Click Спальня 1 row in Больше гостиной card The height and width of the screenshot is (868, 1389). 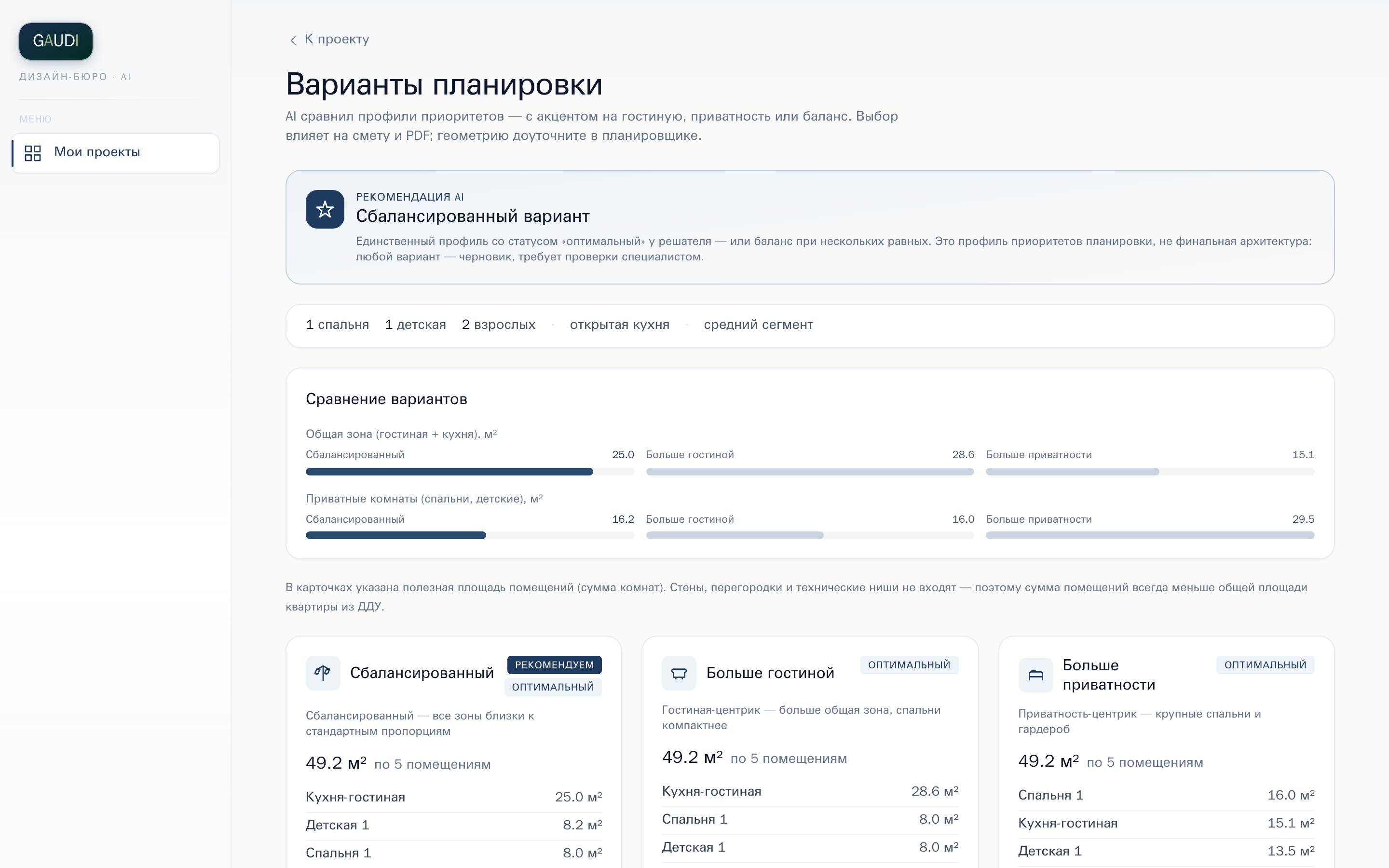click(810, 819)
